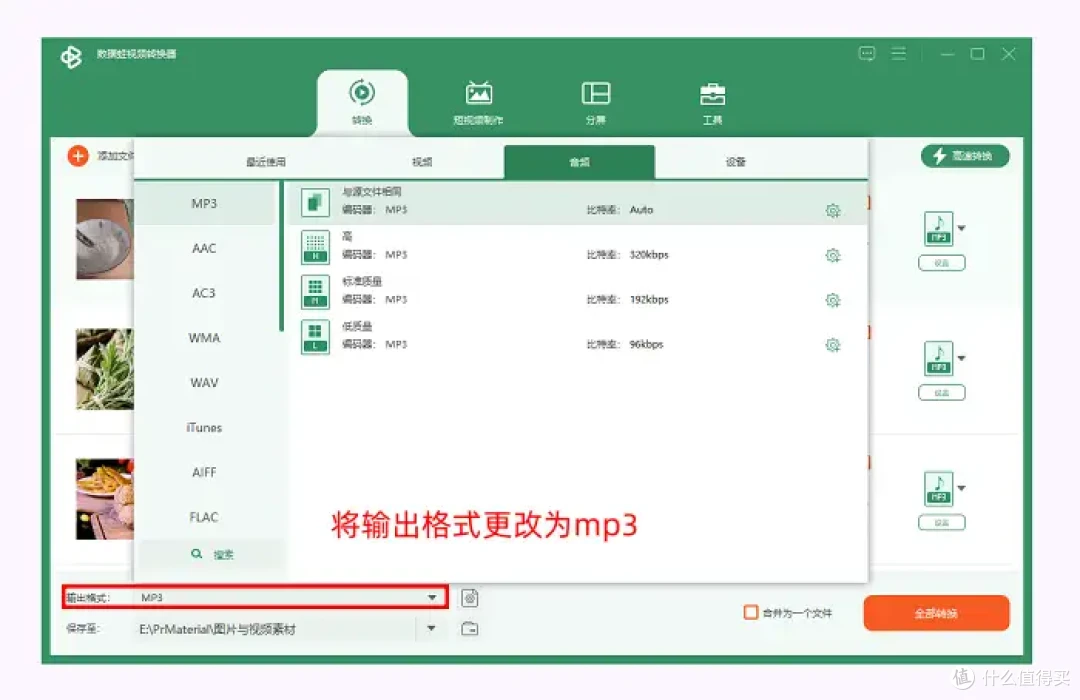1080x700 pixels.
Task: Expand the output format MP3 dropdown
Action: [432, 597]
